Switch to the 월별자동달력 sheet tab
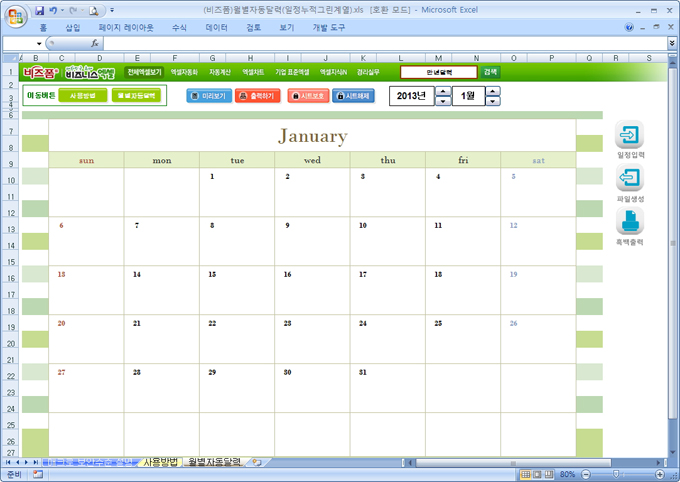Image resolution: width=680 pixels, height=482 pixels. coord(215,462)
